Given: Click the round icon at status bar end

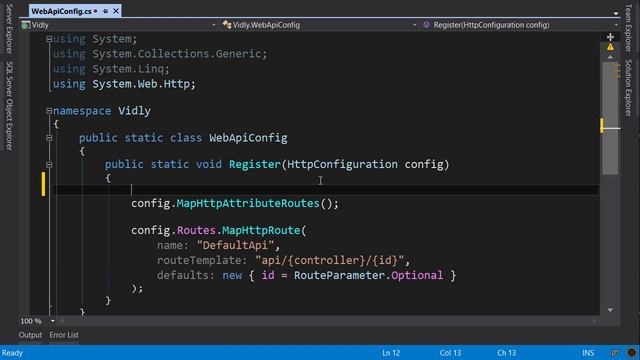Looking at the screenshot, I should click(631, 353).
